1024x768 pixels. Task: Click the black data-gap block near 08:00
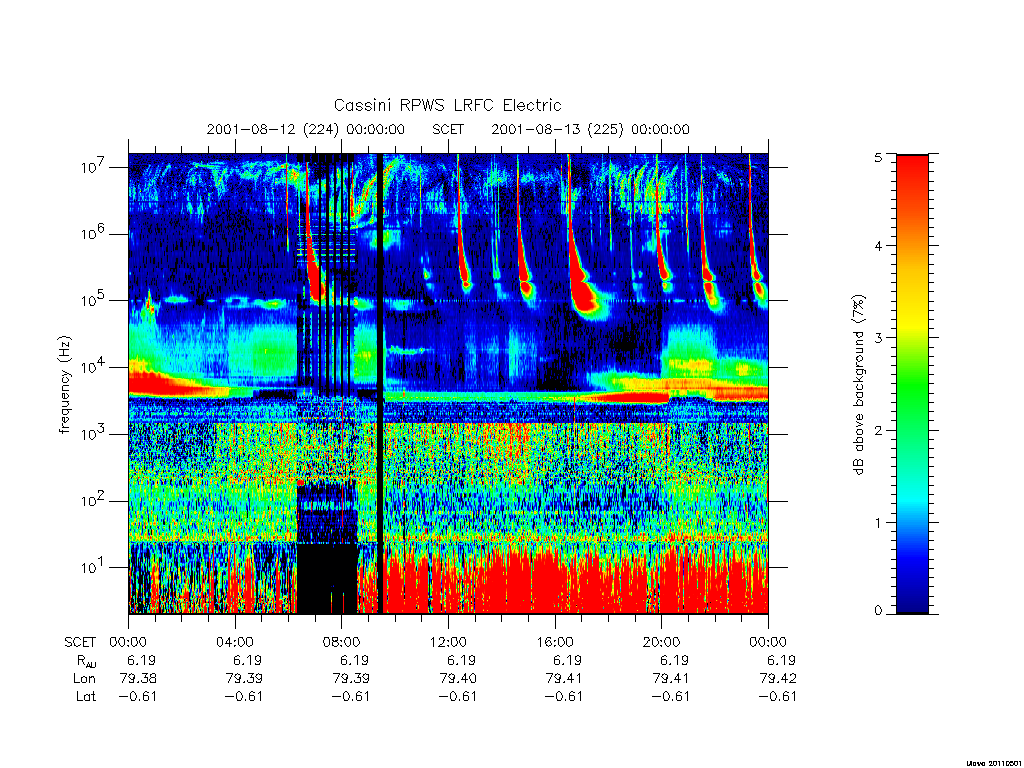point(327,579)
